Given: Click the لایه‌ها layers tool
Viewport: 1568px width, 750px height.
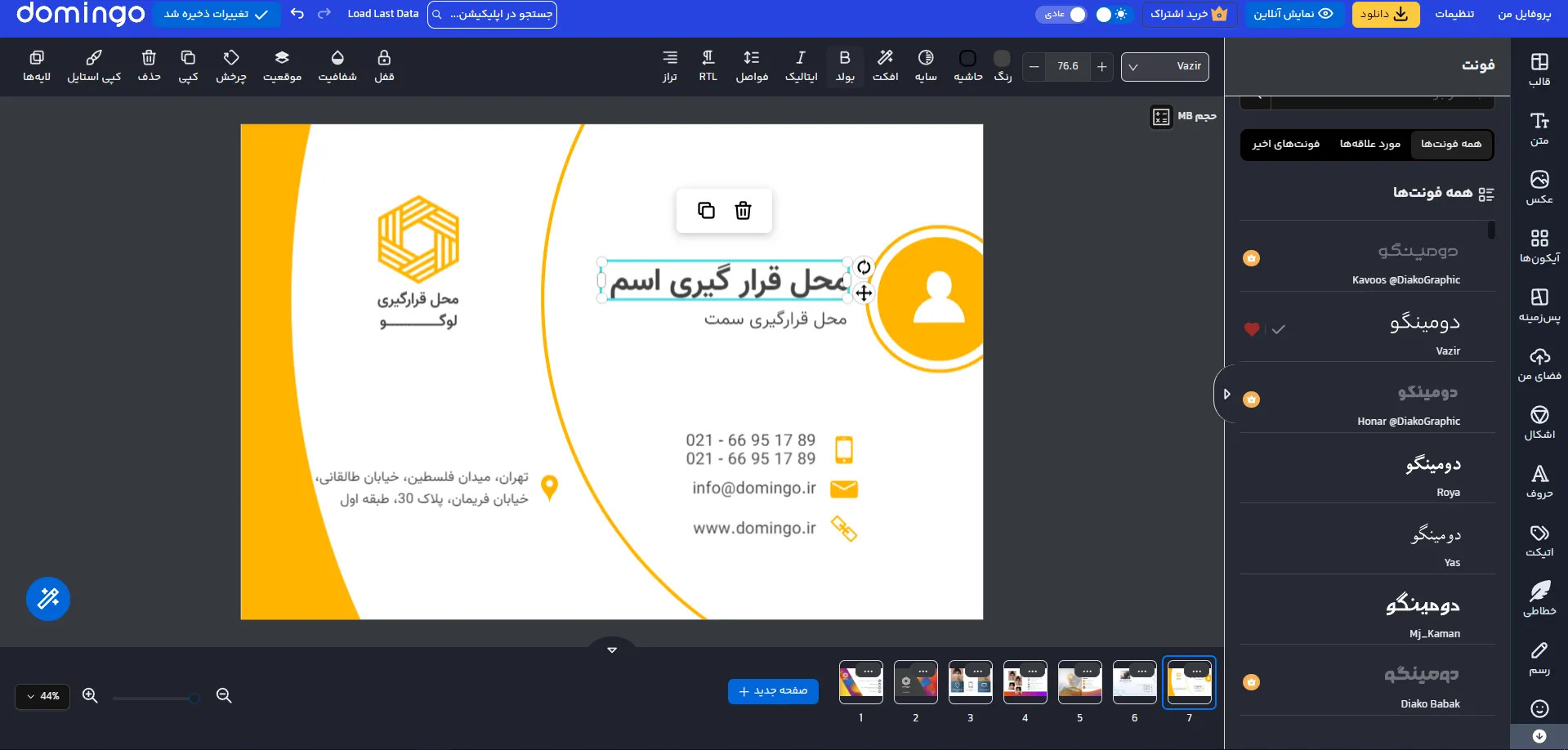Looking at the screenshot, I should 37,66.
